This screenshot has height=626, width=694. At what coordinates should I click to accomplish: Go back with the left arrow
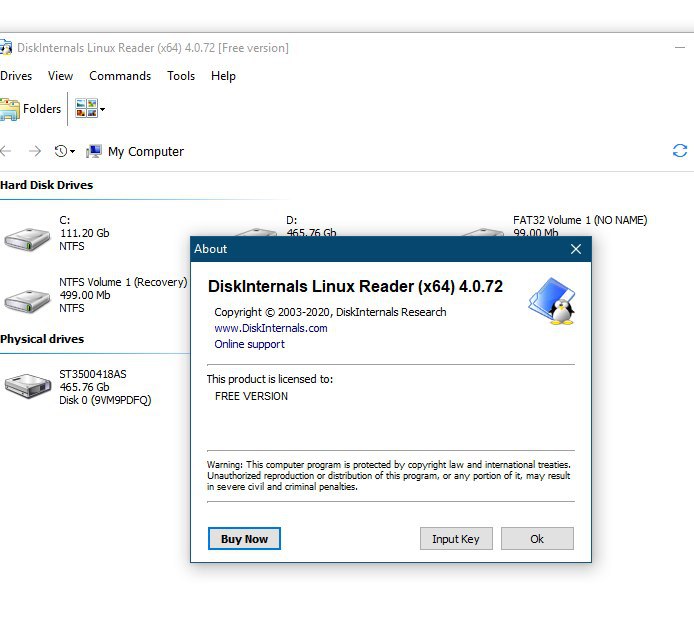pos(6,151)
